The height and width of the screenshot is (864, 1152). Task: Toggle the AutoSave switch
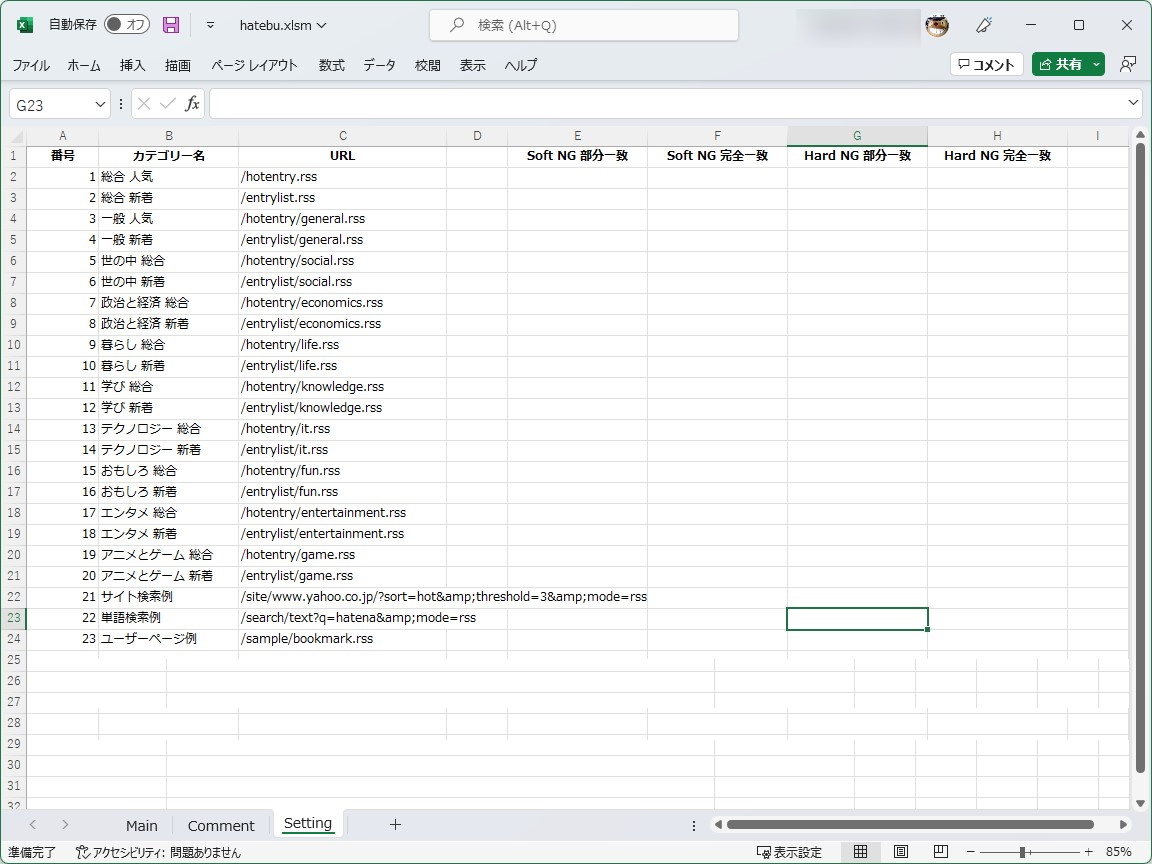click(x=127, y=24)
